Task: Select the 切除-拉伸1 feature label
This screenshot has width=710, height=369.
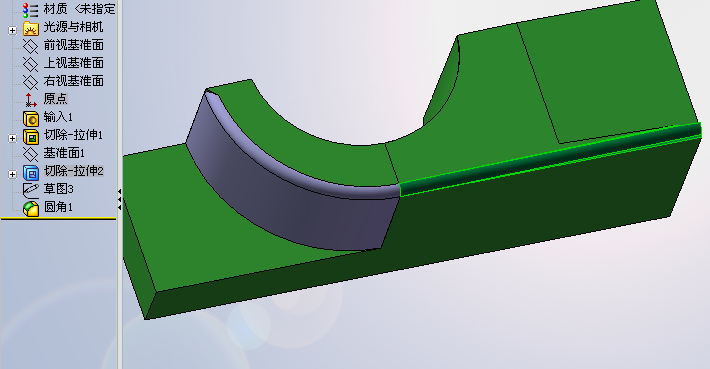Action: 73,135
